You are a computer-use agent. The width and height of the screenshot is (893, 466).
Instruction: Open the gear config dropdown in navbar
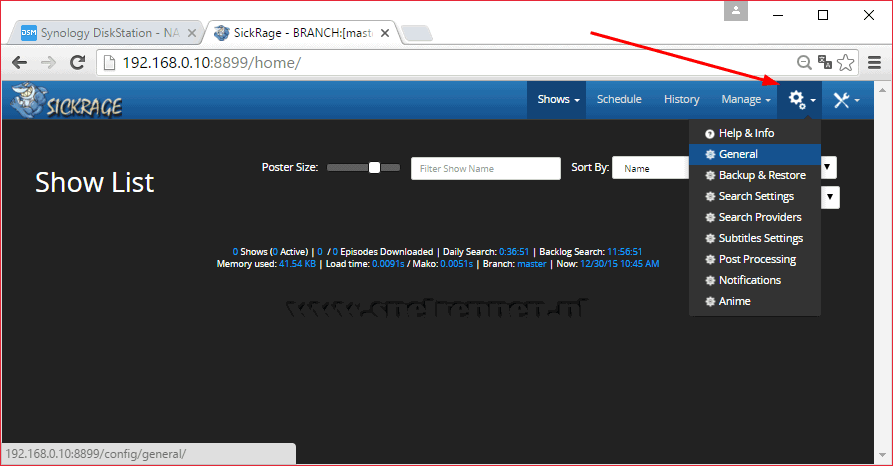point(801,100)
